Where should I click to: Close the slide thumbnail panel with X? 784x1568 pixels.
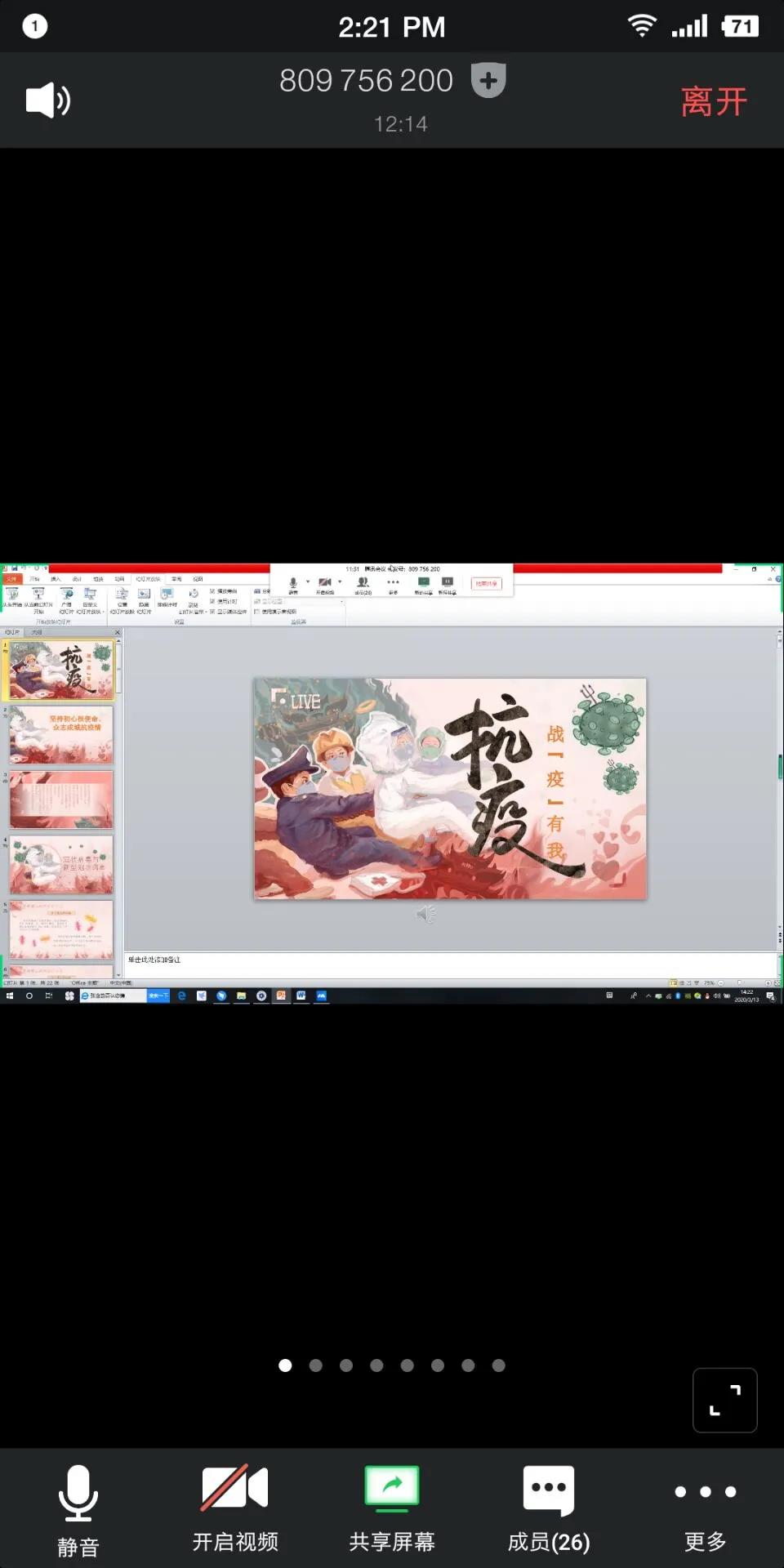[x=117, y=632]
